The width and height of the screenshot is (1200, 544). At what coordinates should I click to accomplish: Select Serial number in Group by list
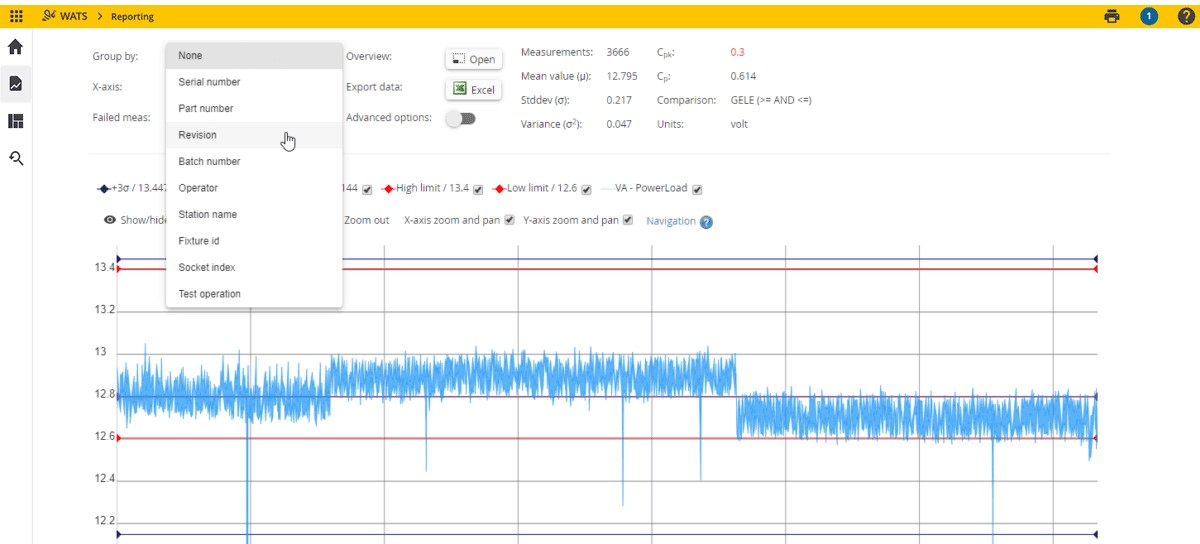254,82
